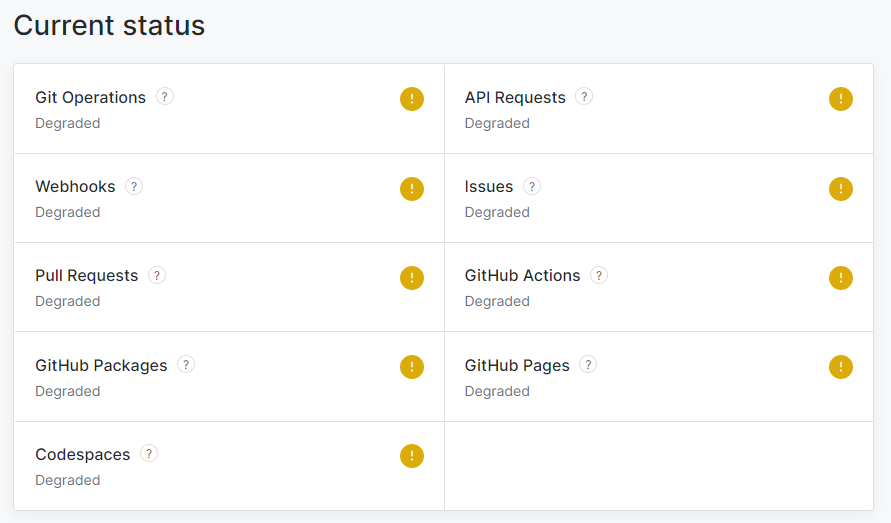Click Degraded status under Issues
Screen dimensions: 891x523
click(497, 212)
